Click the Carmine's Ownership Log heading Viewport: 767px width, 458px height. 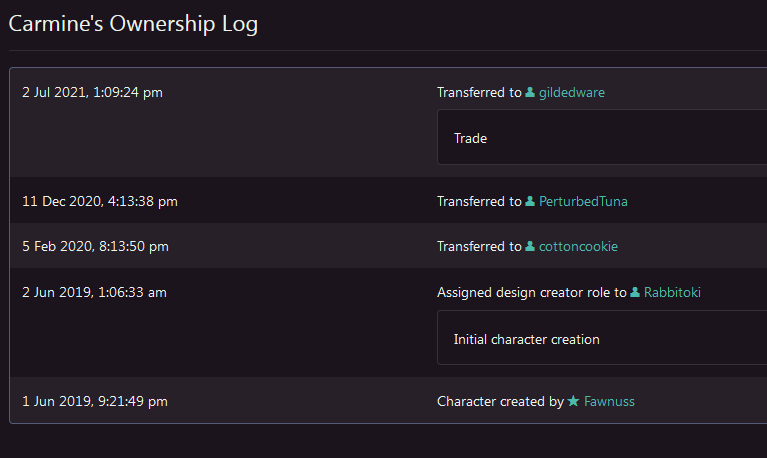133,24
